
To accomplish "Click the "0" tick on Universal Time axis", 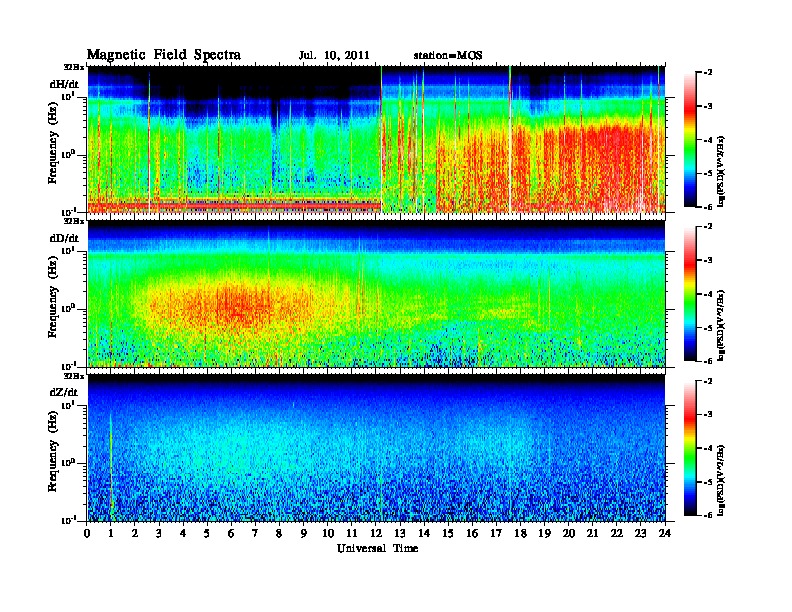I will pyautogui.click(x=87, y=533).
